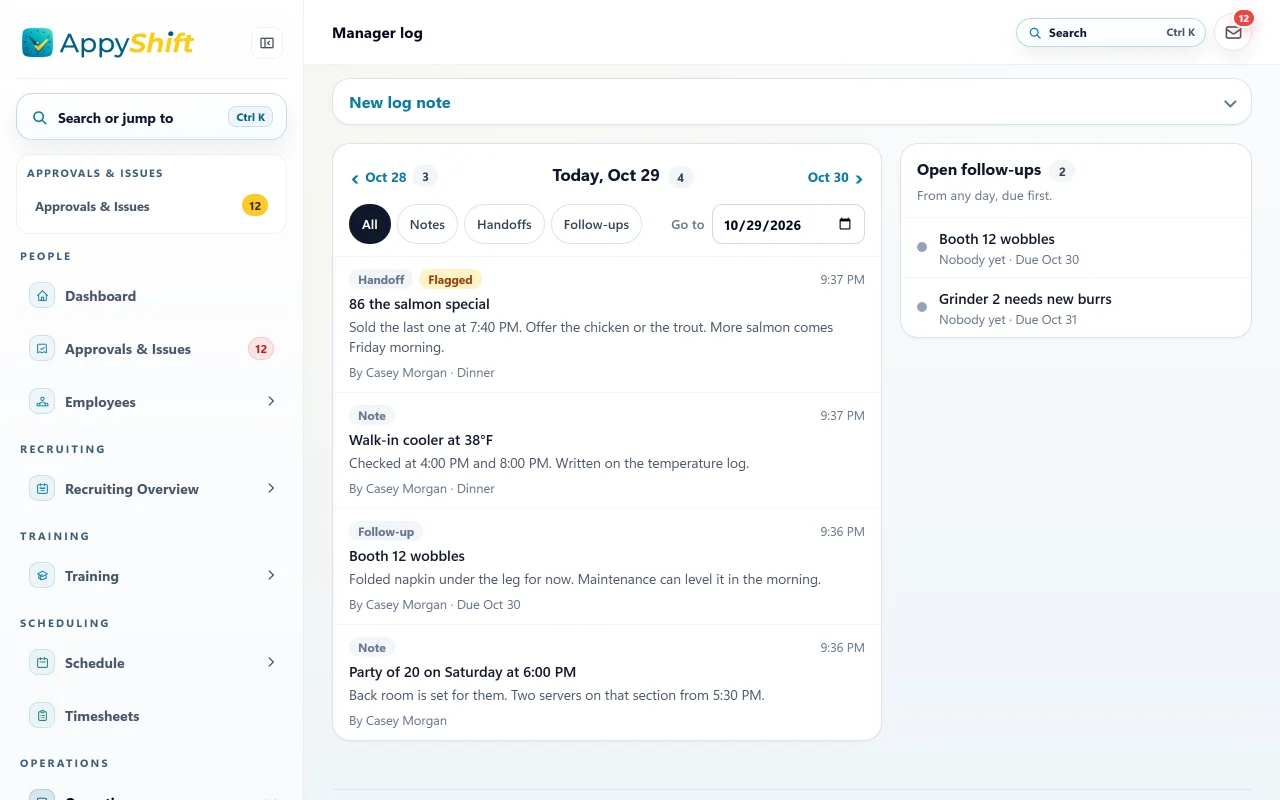Open the mail inbox icon

pos(1233,33)
